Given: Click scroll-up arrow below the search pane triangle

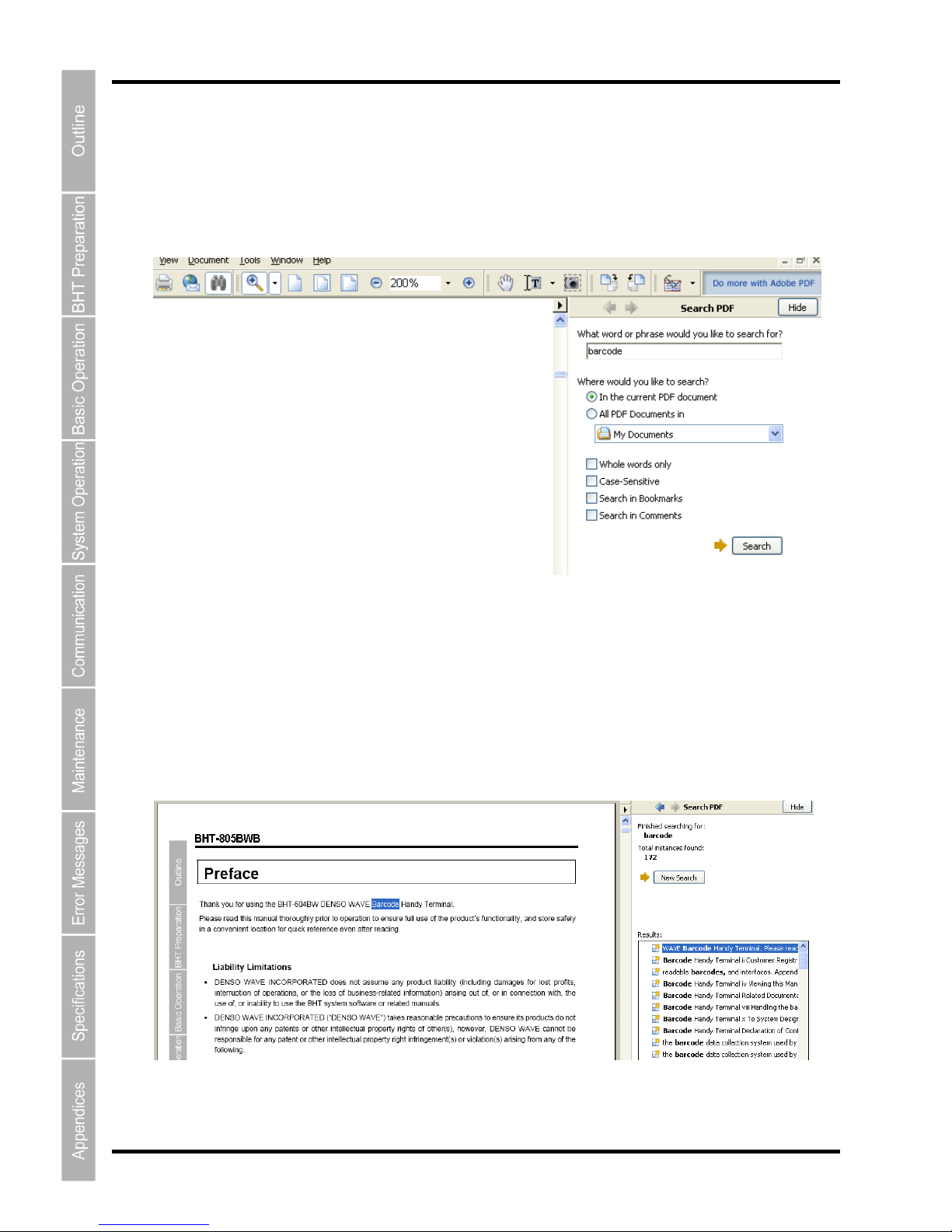Looking at the screenshot, I should tap(560, 320).
